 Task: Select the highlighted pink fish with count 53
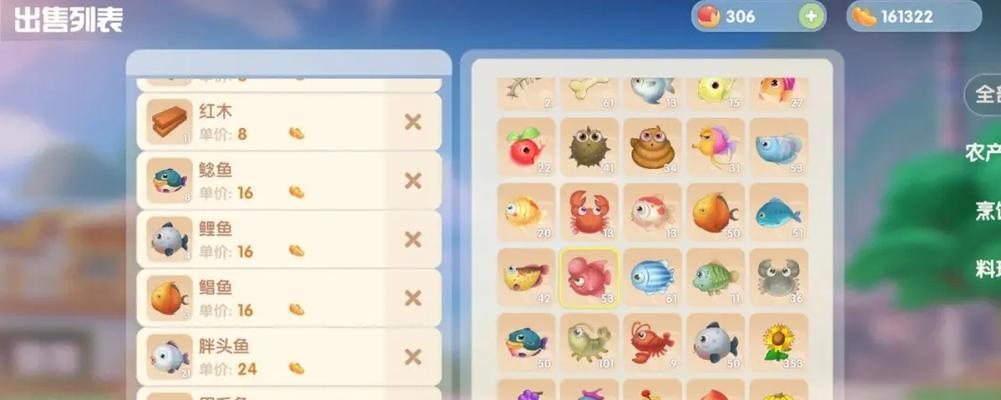click(x=589, y=278)
